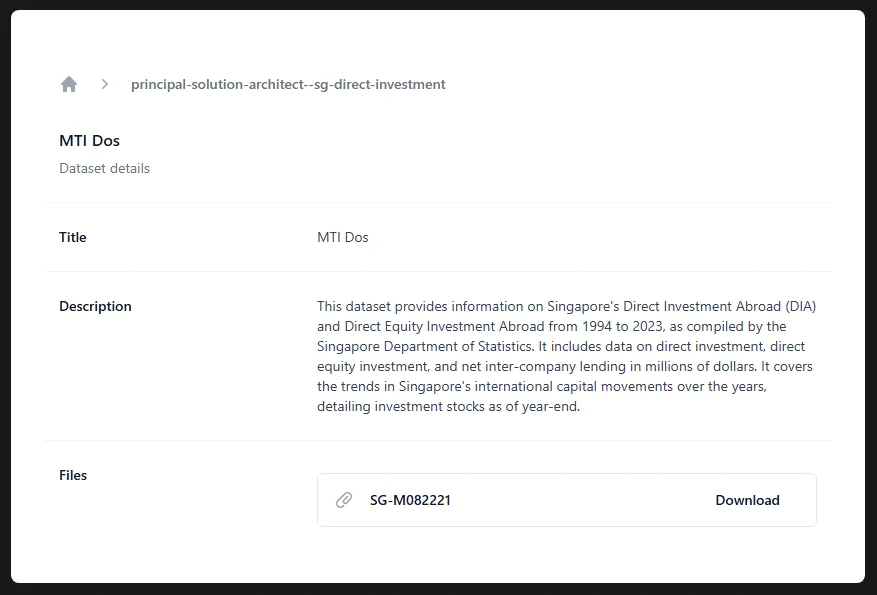Download the SG-M082221 file
Viewport: 877px width, 595px height.
pos(747,500)
